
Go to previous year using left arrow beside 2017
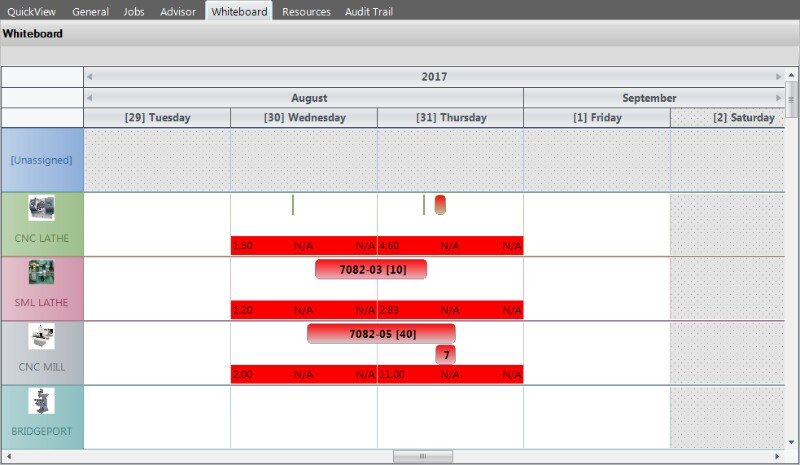(x=89, y=77)
